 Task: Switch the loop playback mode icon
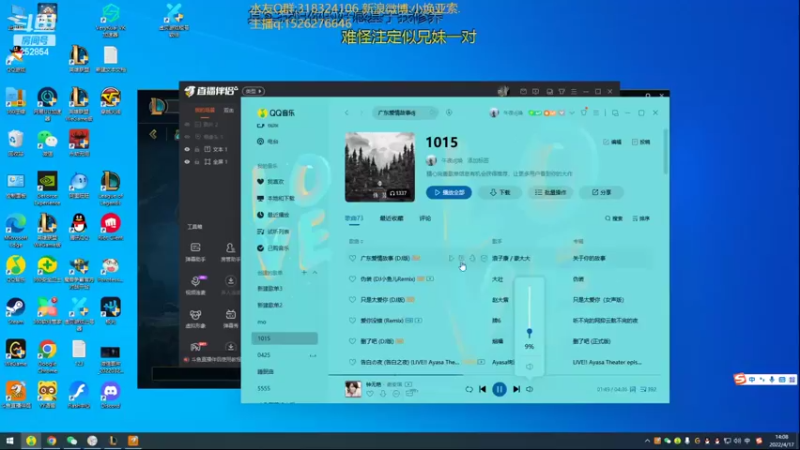[x=469, y=389]
